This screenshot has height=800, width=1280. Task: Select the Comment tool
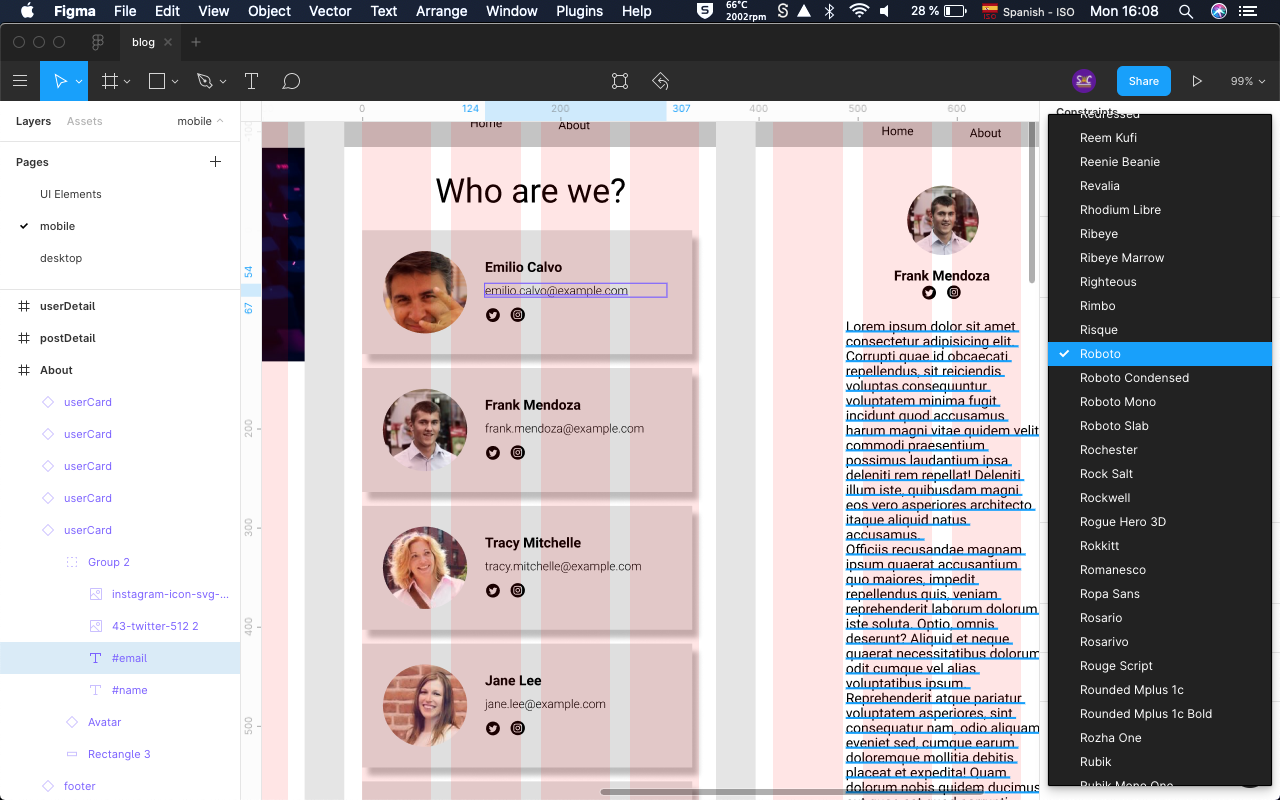(291, 81)
